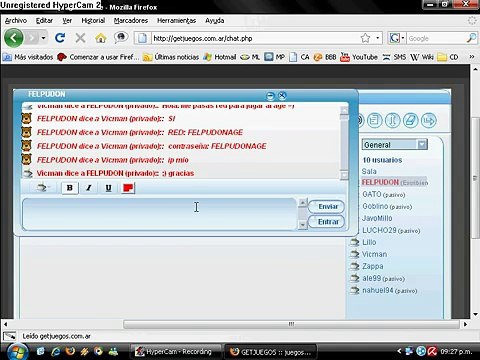
Task: Click the URL address field
Action: [x=255, y=38]
